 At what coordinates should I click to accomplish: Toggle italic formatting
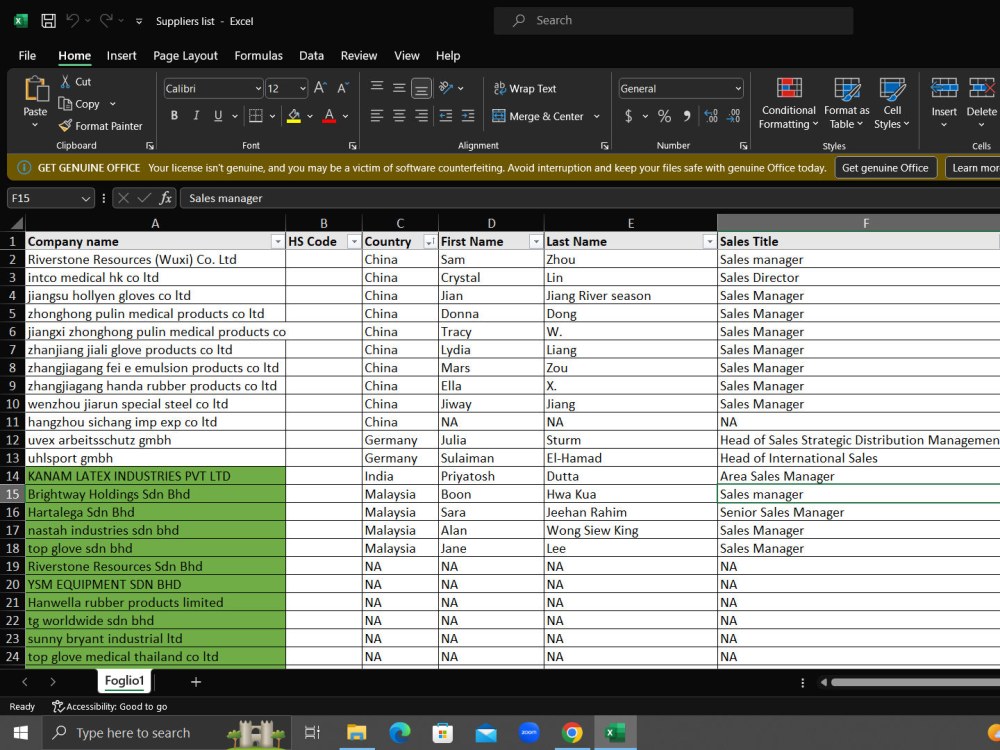[x=196, y=116]
